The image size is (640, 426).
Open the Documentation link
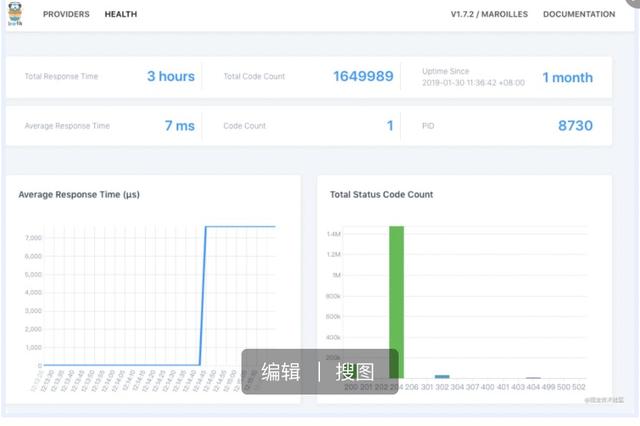tap(579, 14)
